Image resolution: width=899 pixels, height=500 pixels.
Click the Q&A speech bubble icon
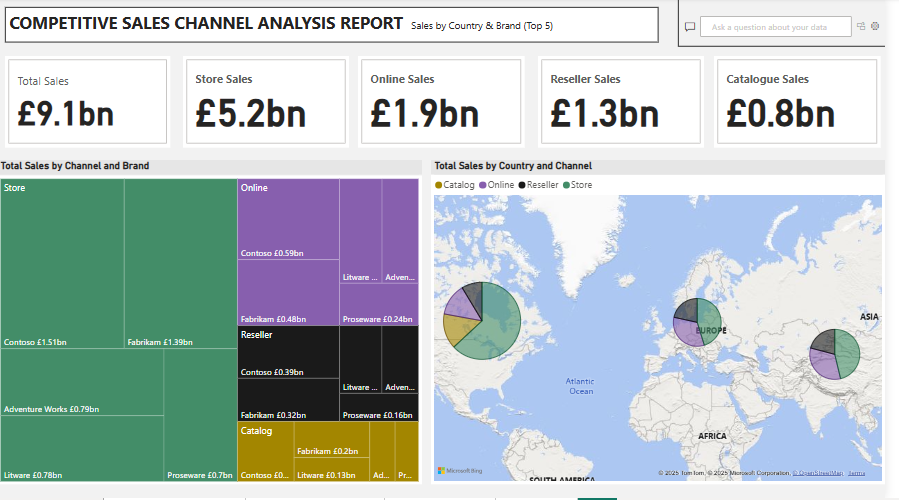(690, 27)
